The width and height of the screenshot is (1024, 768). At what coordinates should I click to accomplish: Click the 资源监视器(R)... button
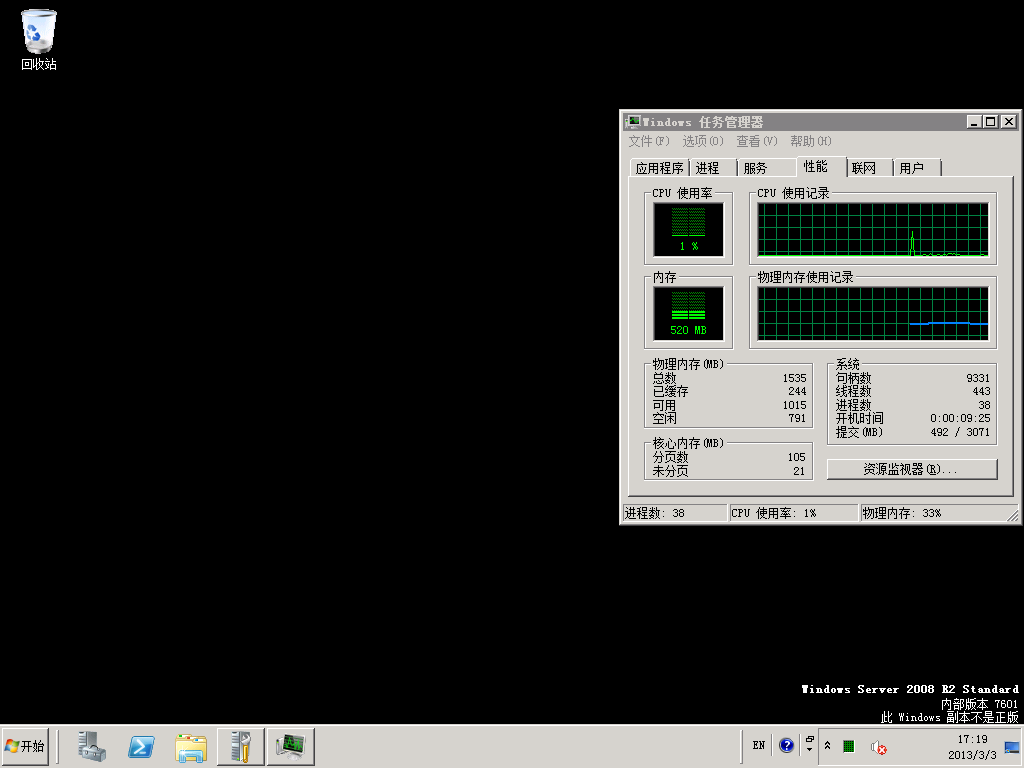point(912,469)
